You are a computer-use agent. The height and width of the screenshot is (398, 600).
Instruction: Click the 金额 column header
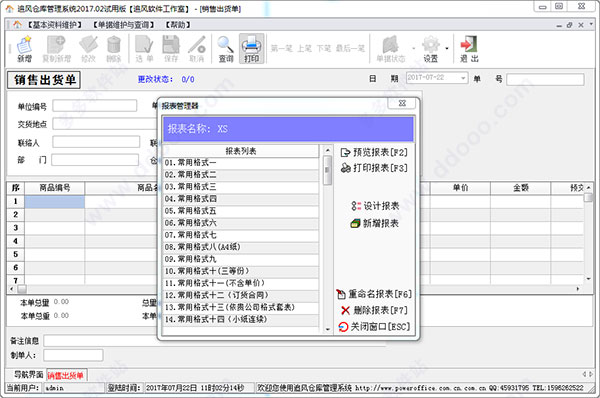(x=521, y=188)
